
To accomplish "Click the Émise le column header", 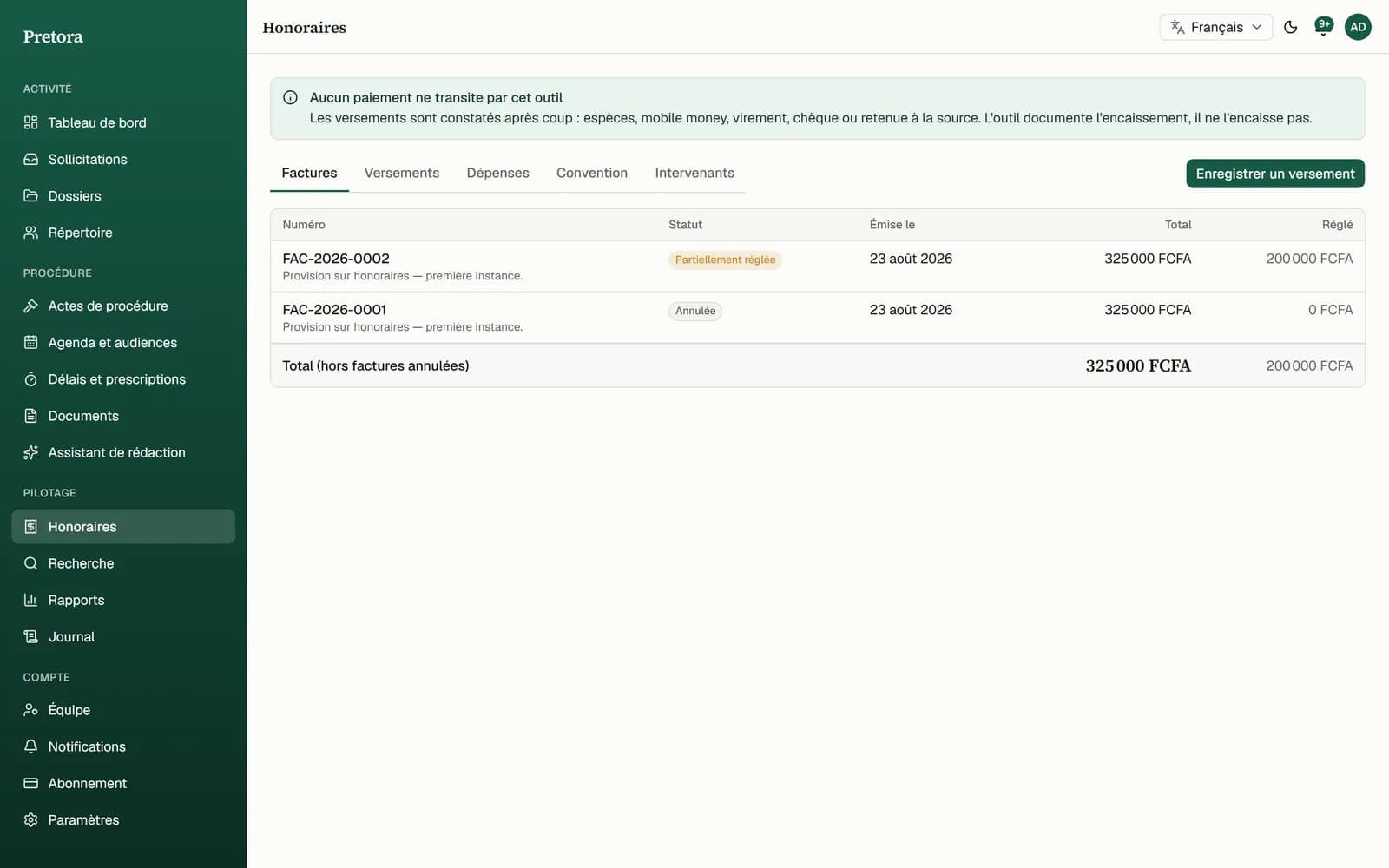I will point(892,225).
